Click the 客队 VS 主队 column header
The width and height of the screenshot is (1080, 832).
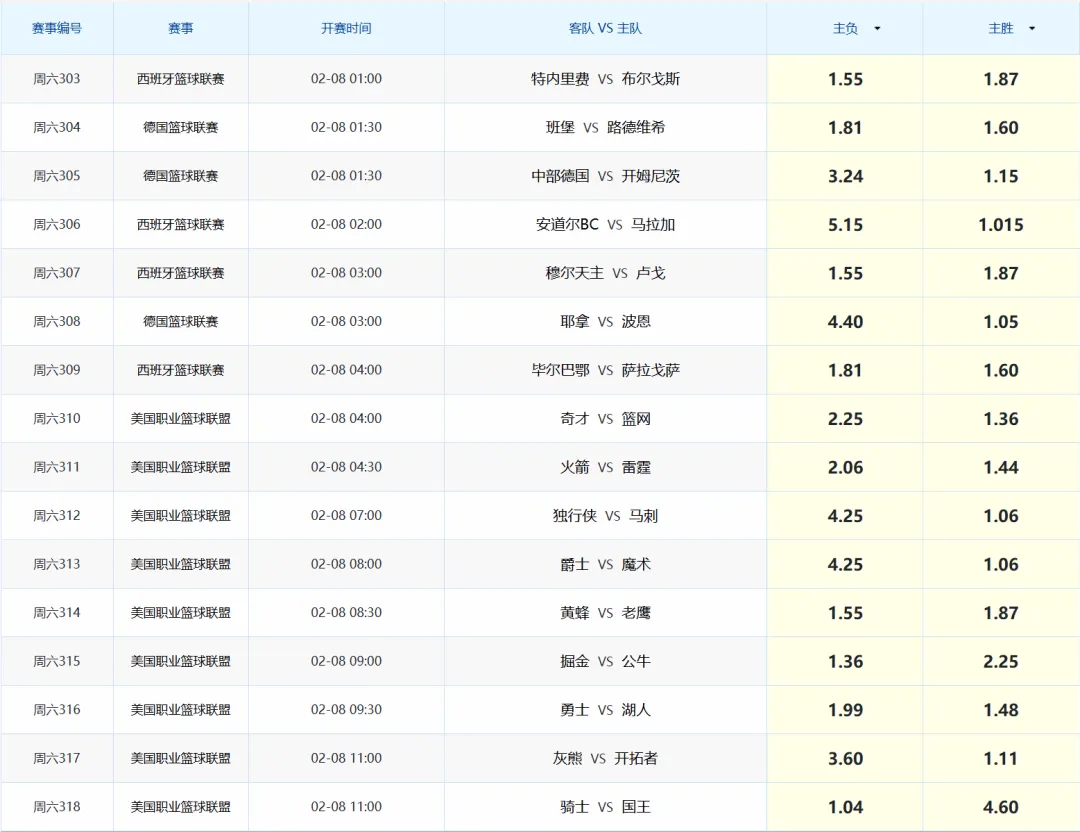[x=605, y=28]
